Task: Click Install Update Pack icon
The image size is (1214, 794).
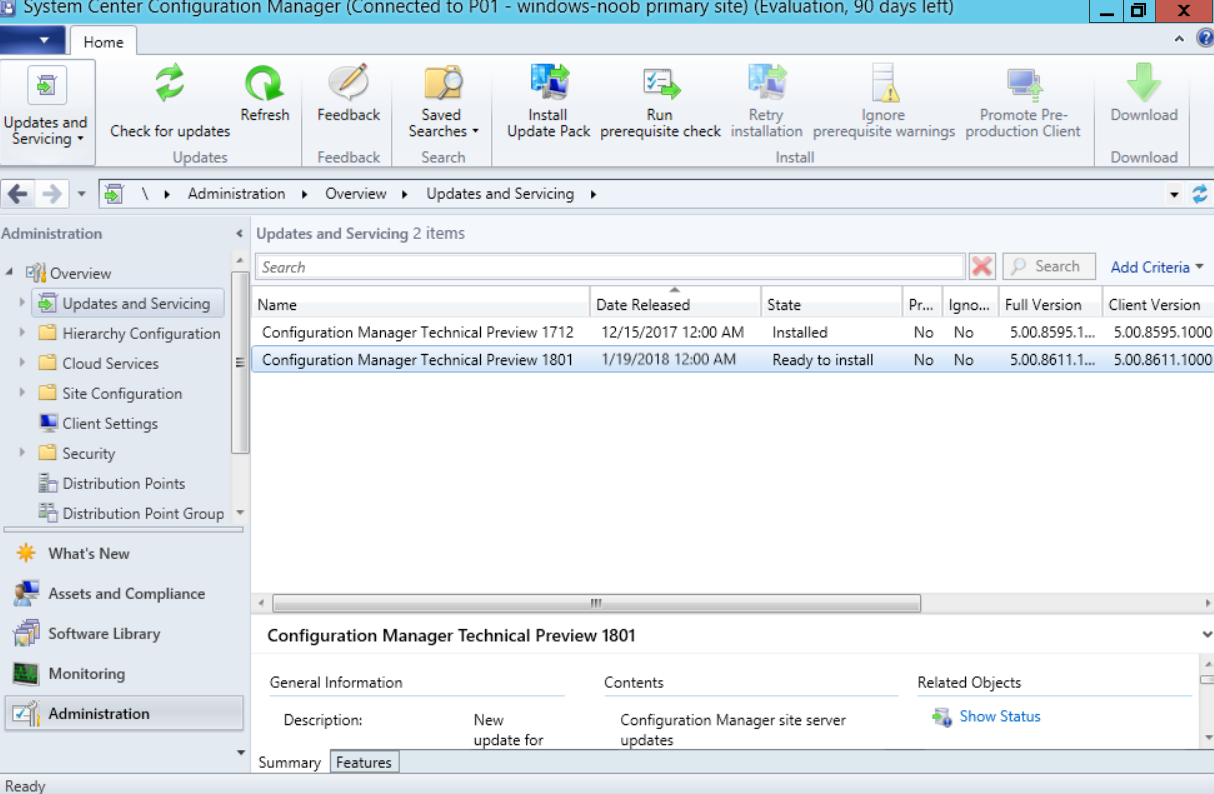Action: pos(548,84)
